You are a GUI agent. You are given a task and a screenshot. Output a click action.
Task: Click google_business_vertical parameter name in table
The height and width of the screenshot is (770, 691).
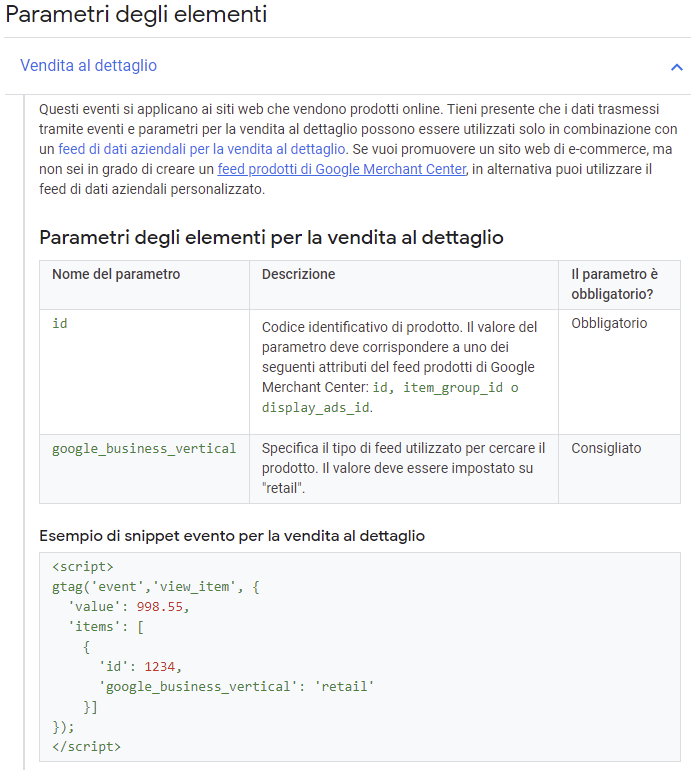[x=144, y=449]
